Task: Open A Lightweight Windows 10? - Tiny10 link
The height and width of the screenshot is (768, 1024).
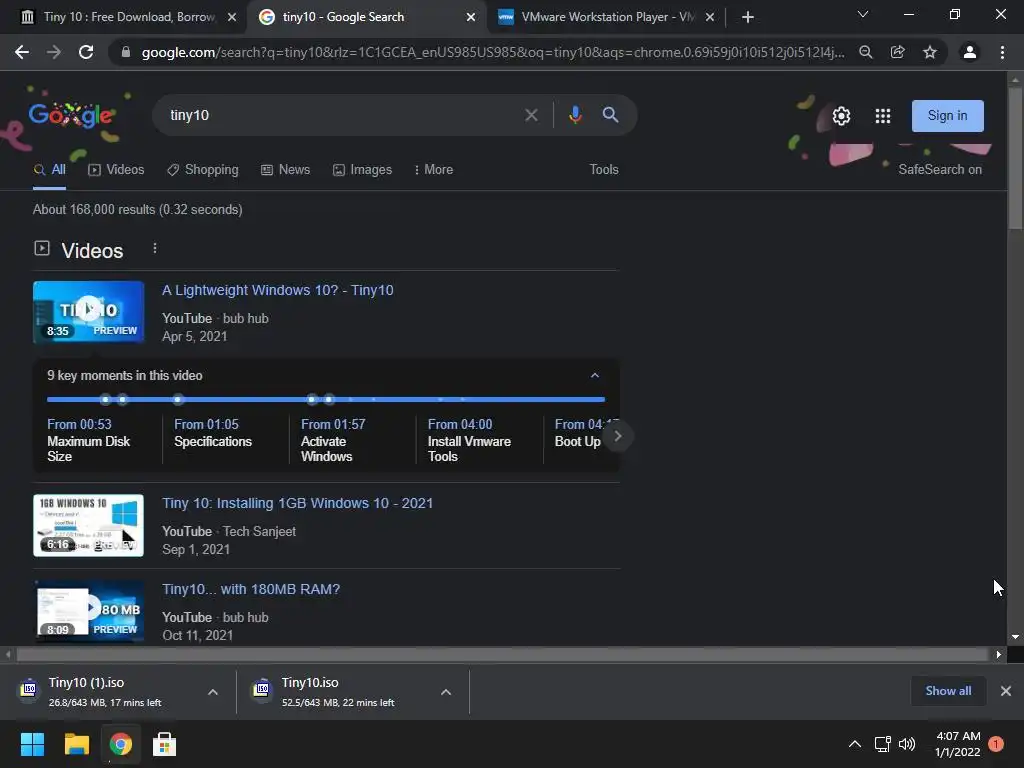Action: pos(278,290)
